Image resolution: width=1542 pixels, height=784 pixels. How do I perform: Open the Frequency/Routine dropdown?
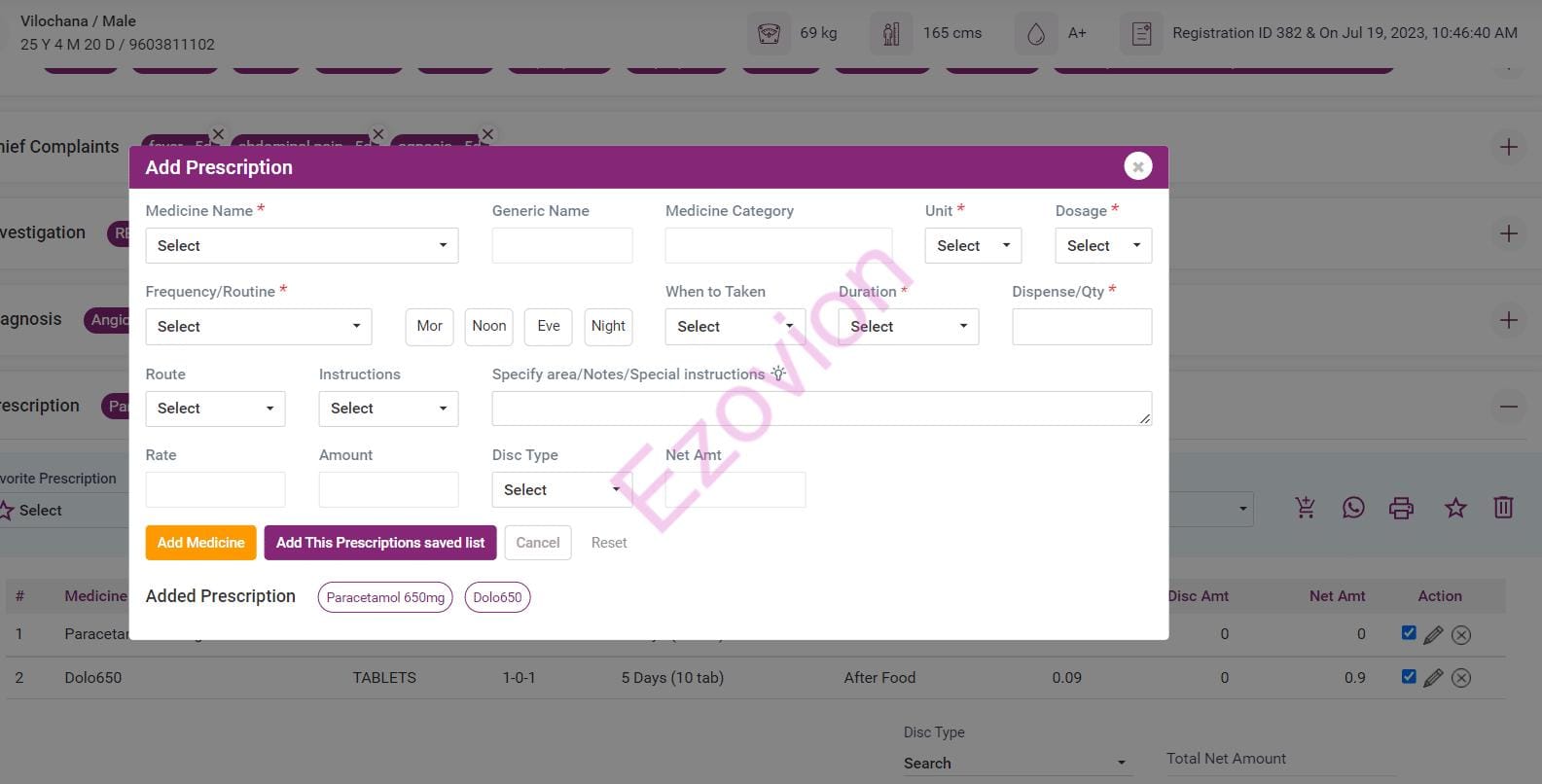coord(258,327)
